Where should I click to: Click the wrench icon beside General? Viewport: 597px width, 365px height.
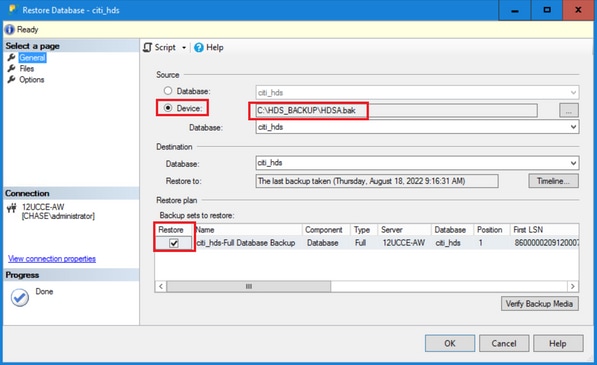[11, 57]
